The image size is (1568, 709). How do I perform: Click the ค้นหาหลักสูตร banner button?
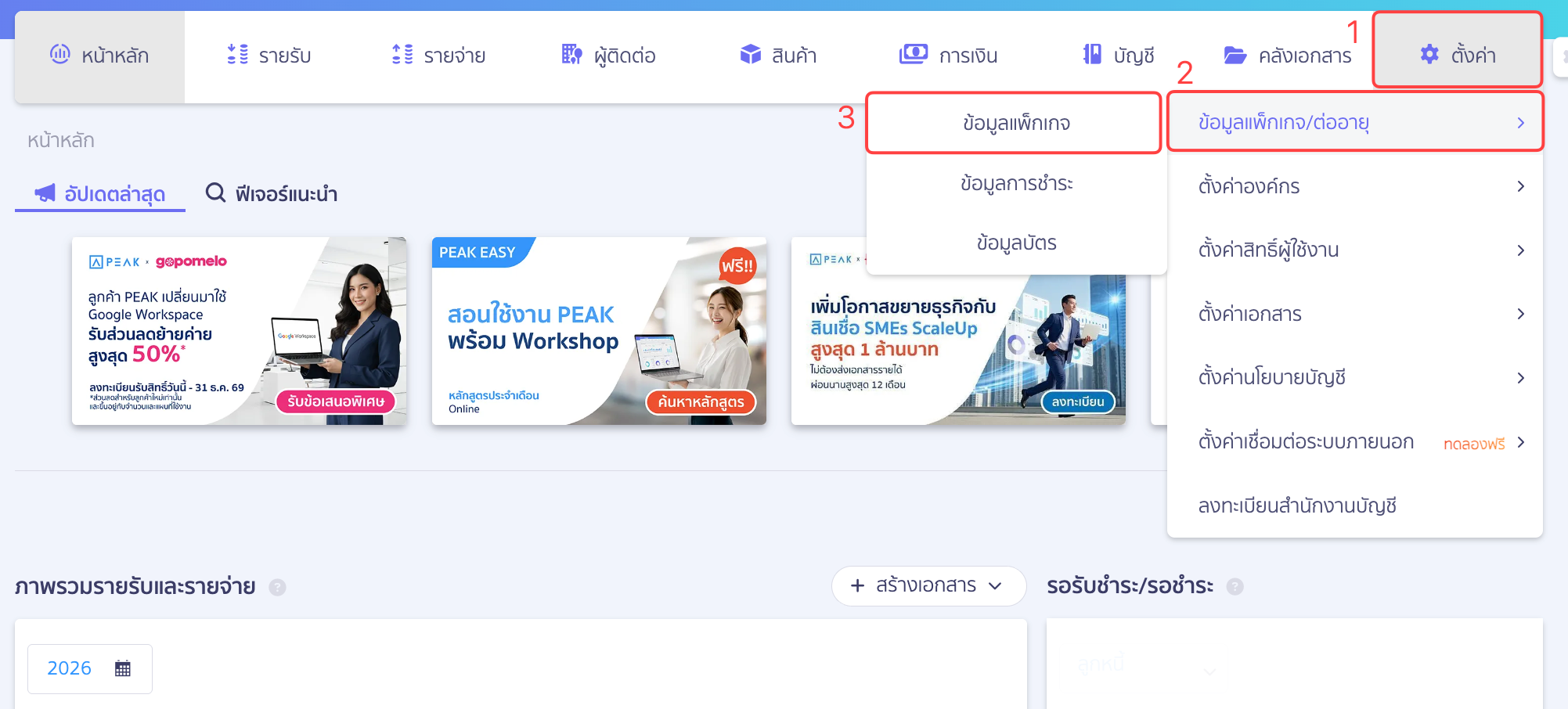[701, 401]
